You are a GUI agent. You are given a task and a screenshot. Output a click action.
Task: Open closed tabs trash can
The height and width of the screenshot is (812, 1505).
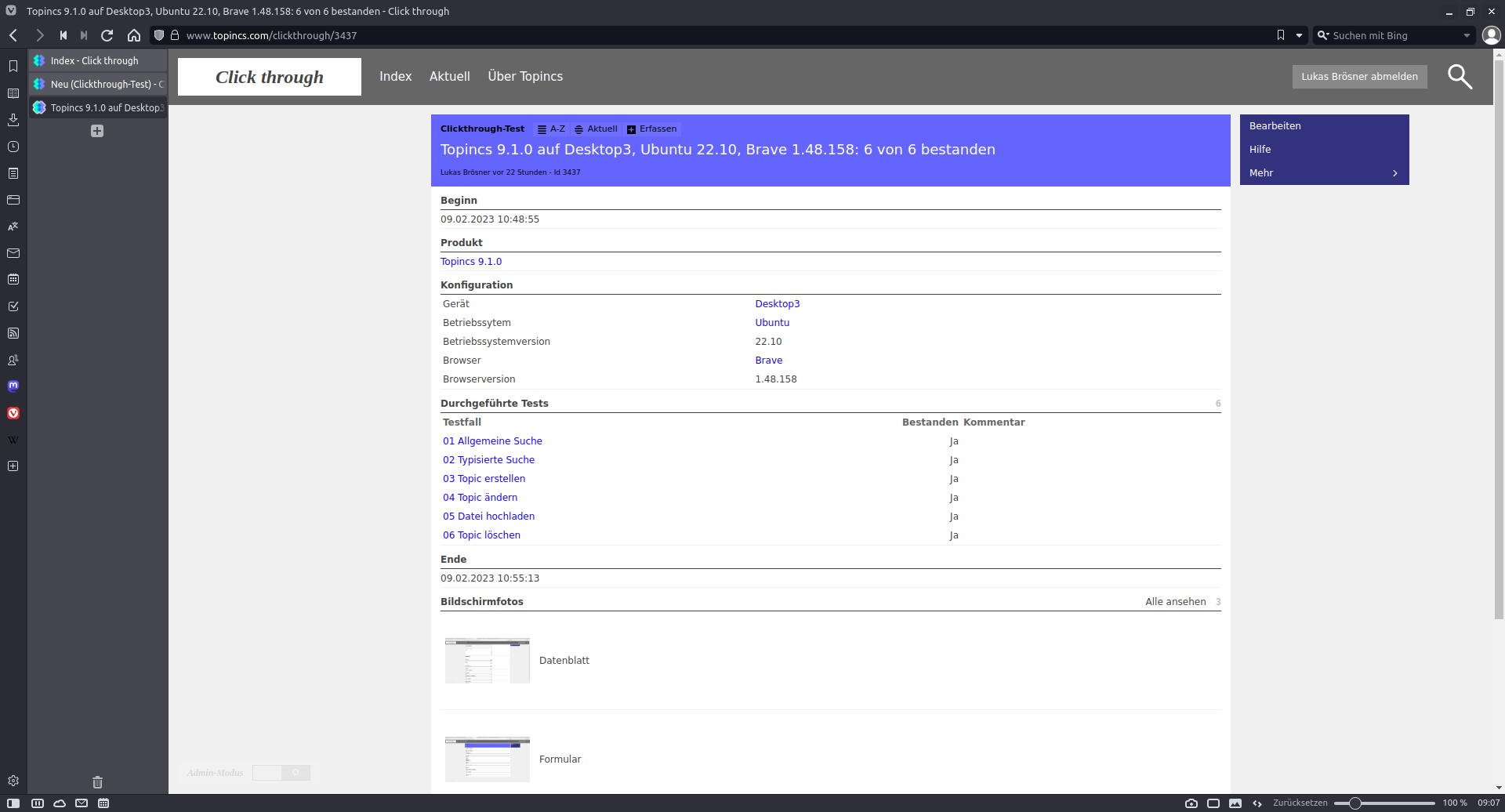click(97, 781)
